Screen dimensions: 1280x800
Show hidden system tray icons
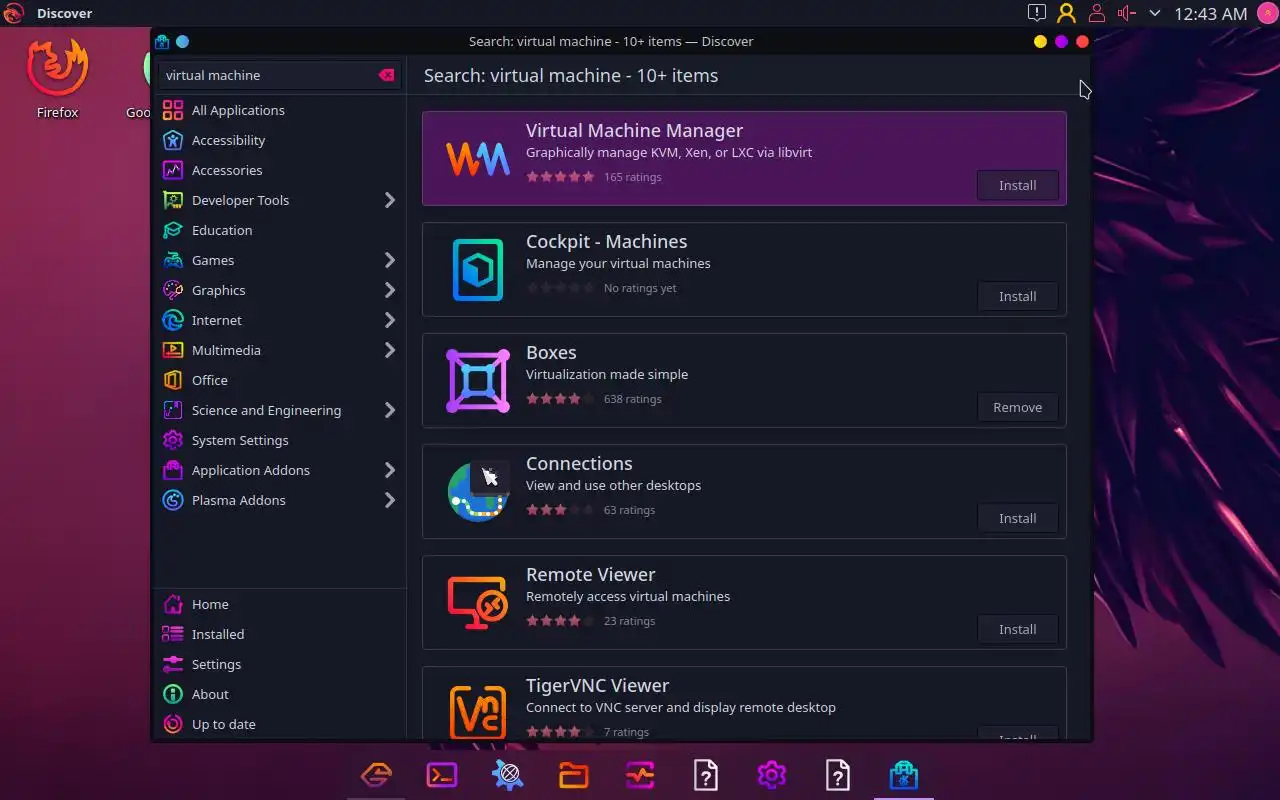click(x=1155, y=13)
